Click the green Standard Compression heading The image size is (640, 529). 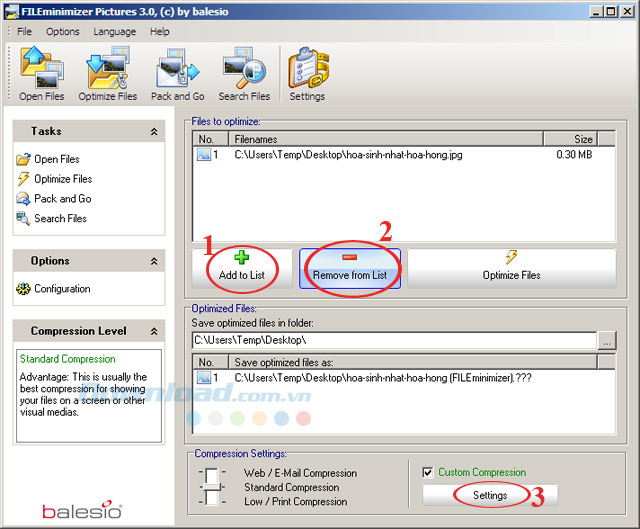[68, 359]
